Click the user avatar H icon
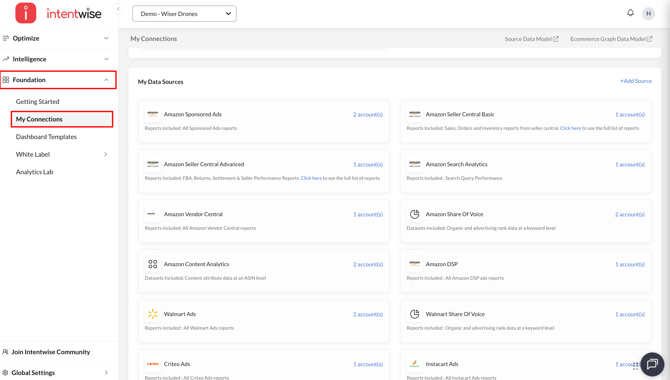 tap(648, 13)
